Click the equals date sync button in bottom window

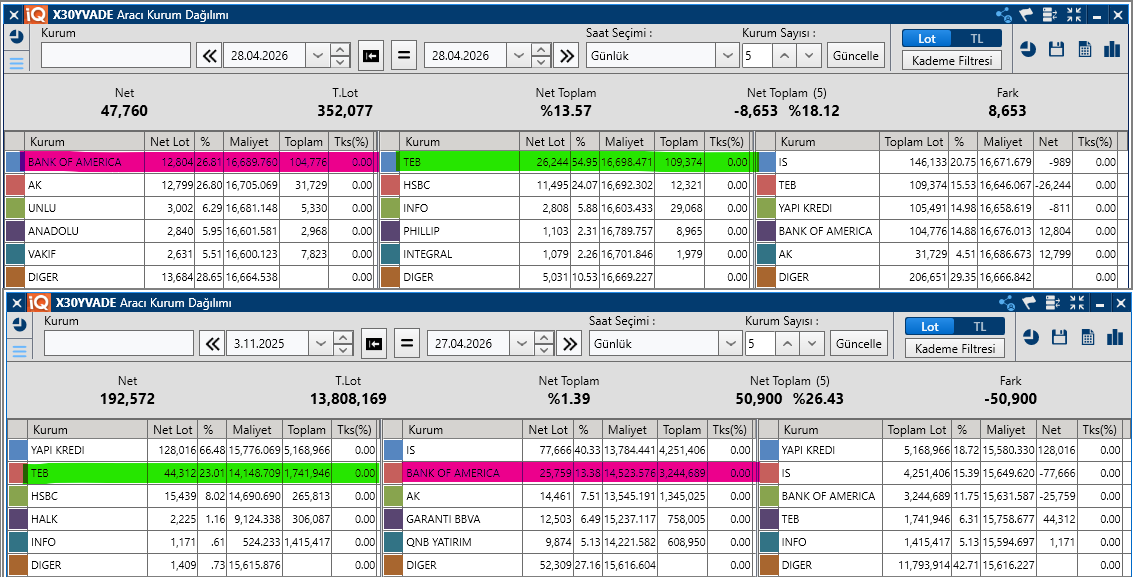[407, 344]
